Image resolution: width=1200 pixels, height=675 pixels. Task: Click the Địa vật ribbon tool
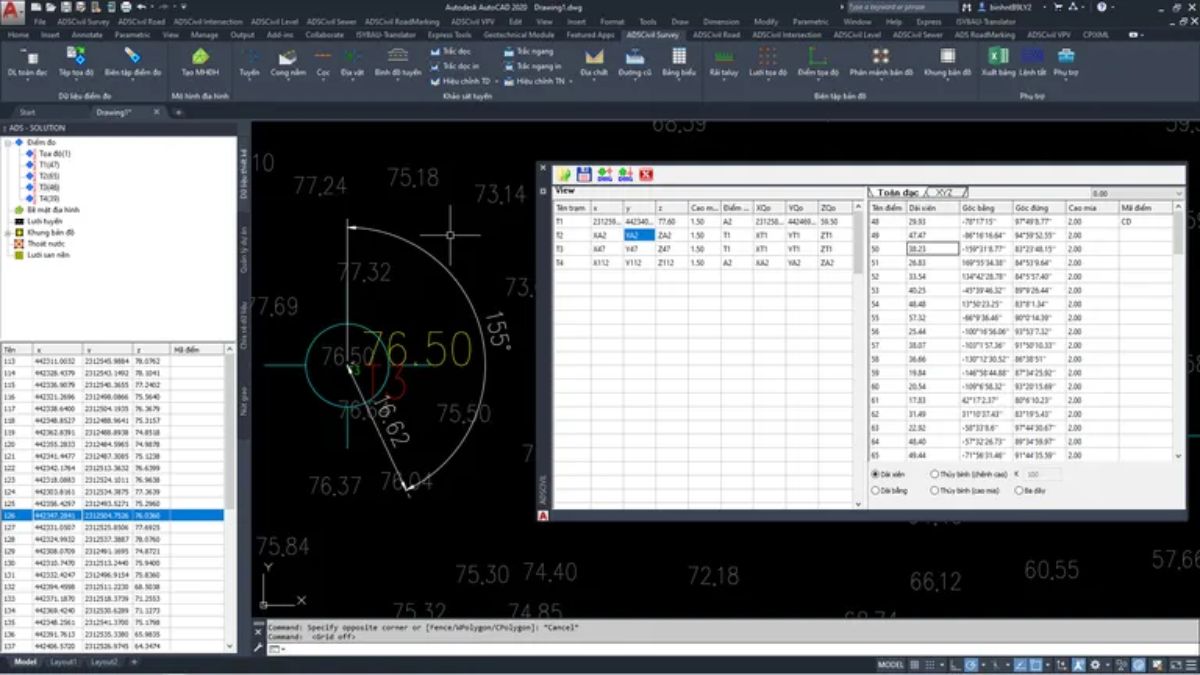[x=352, y=61]
